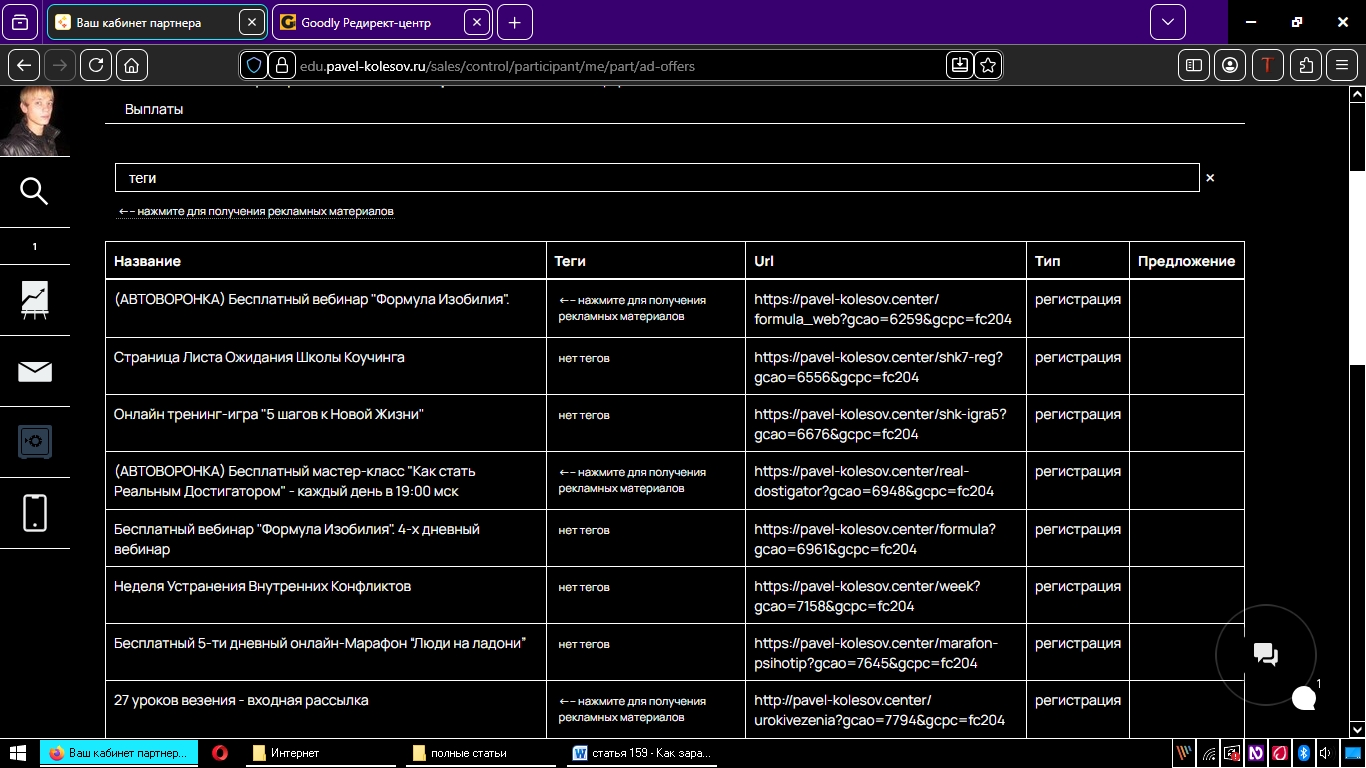Go to browser home page
The width and height of the screenshot is (1366, 768).
131,65
